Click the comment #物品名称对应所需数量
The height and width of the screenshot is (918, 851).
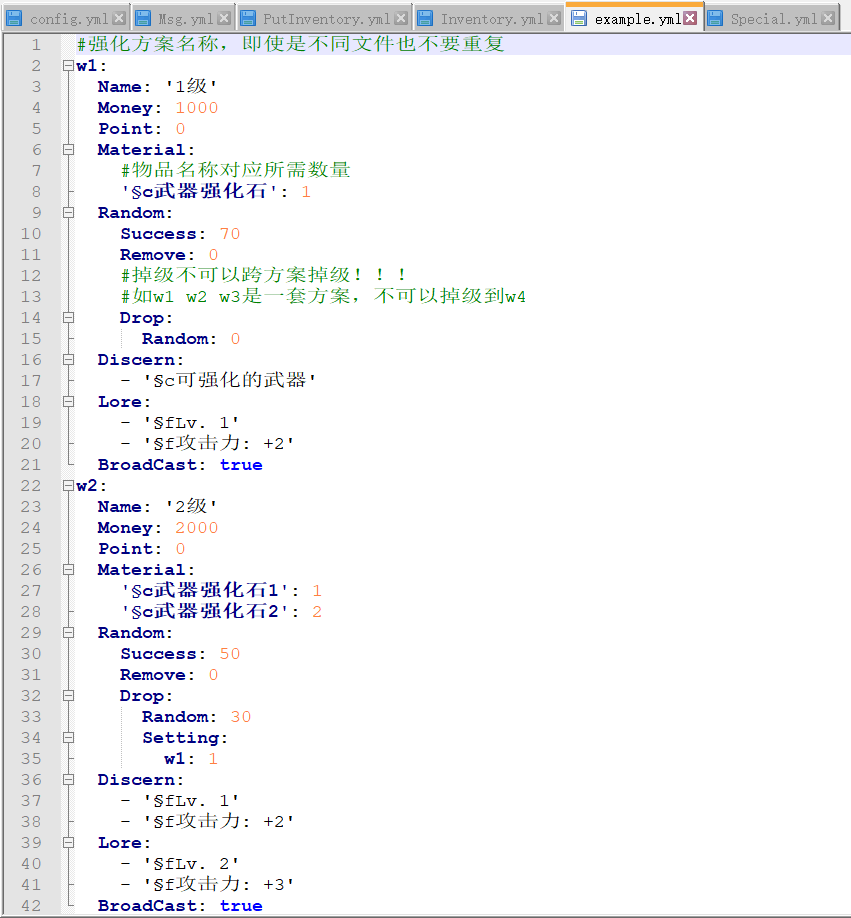235,170
